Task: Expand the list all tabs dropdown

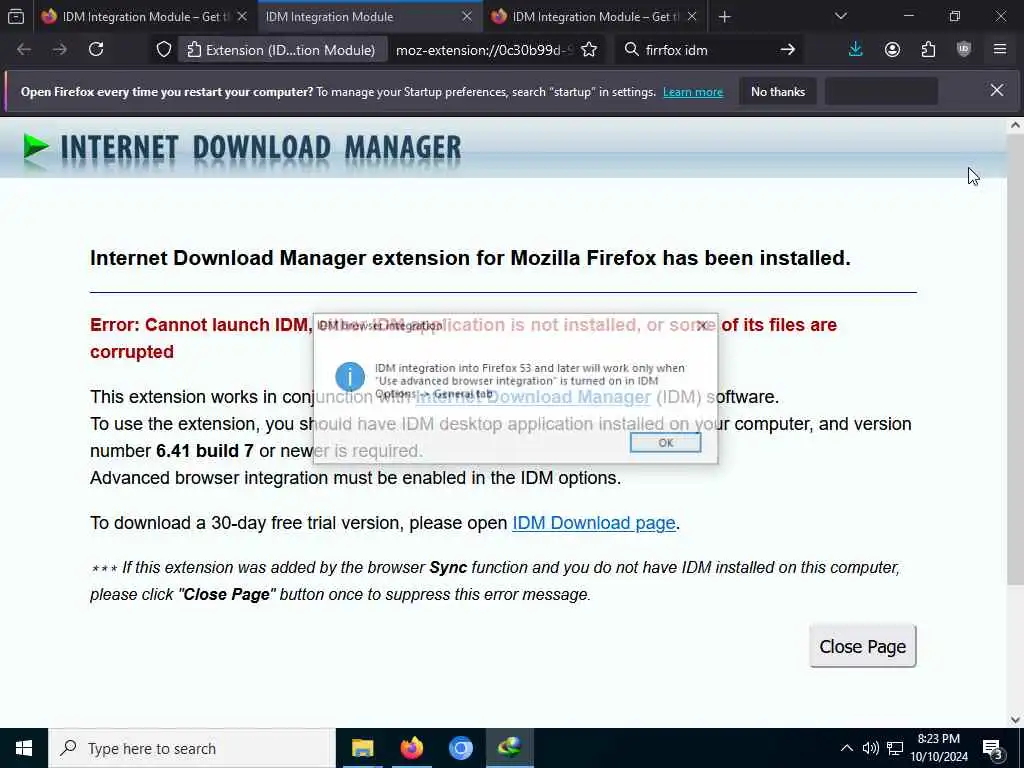Action: [840, 16]
